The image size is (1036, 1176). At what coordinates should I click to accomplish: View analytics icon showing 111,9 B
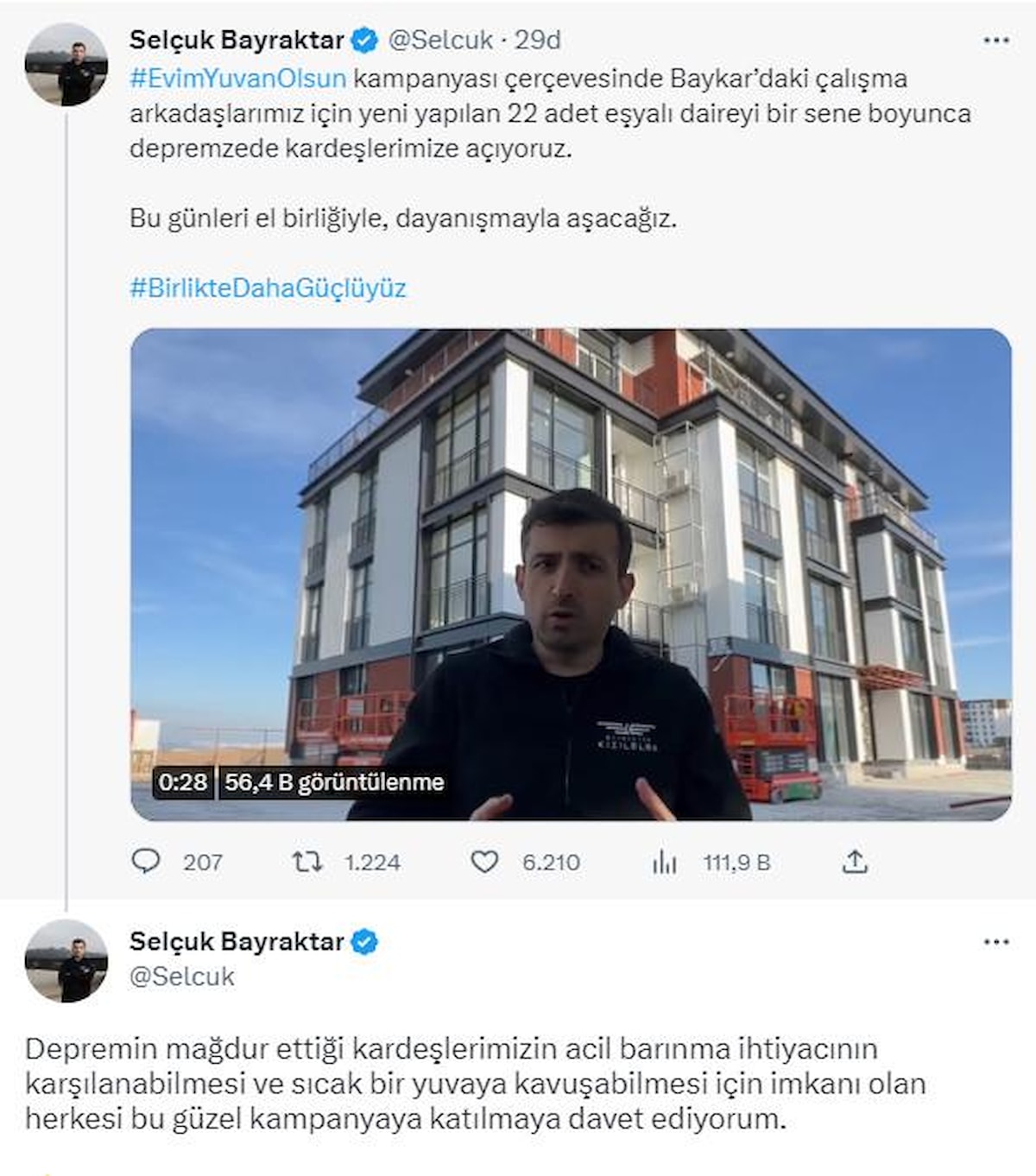click(664, 861)
